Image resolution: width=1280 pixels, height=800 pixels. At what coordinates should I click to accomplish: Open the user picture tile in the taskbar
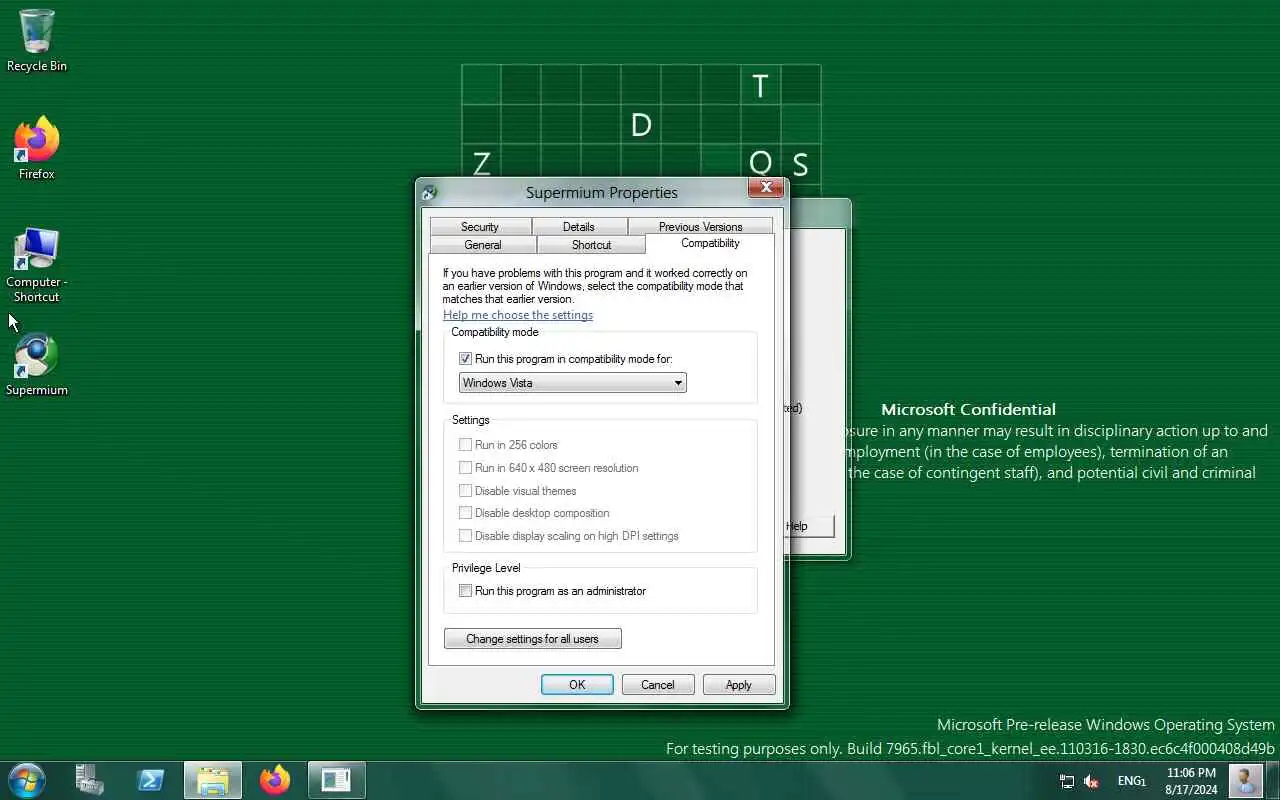tap(1245, 780)
